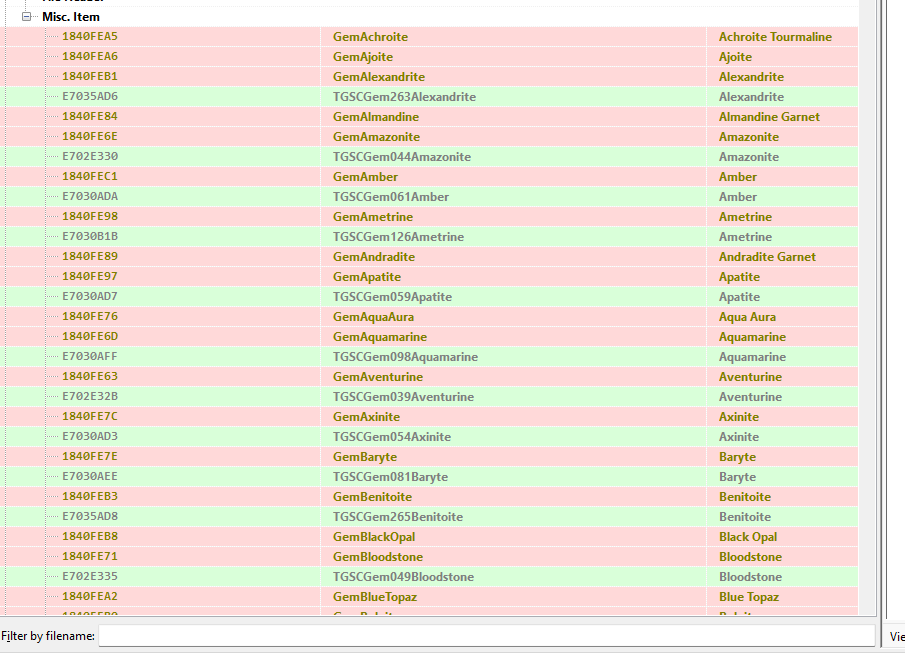Select record 1840FE84

89,117
